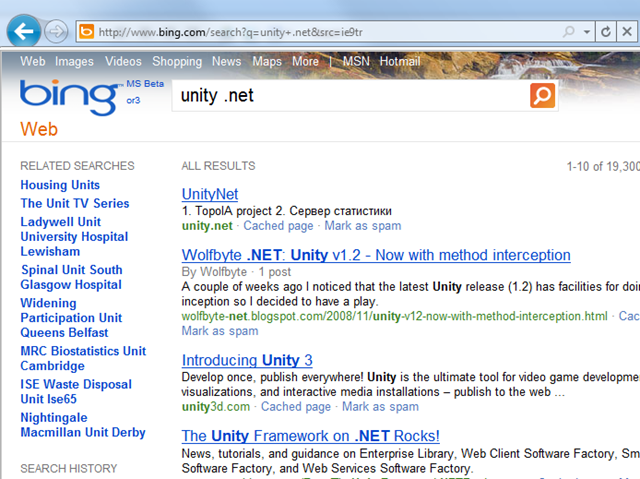This screenshot has height=479, width=640.
Task: Open related search 'Nightingale Macmillan Unit Derby'
Action: coord(83,425)
